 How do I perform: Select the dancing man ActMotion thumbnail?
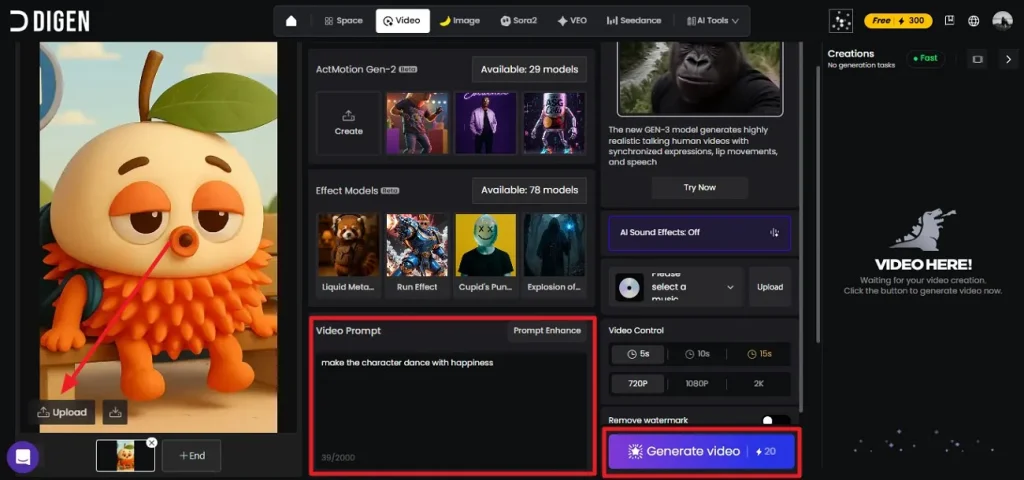tap(417, 123)
